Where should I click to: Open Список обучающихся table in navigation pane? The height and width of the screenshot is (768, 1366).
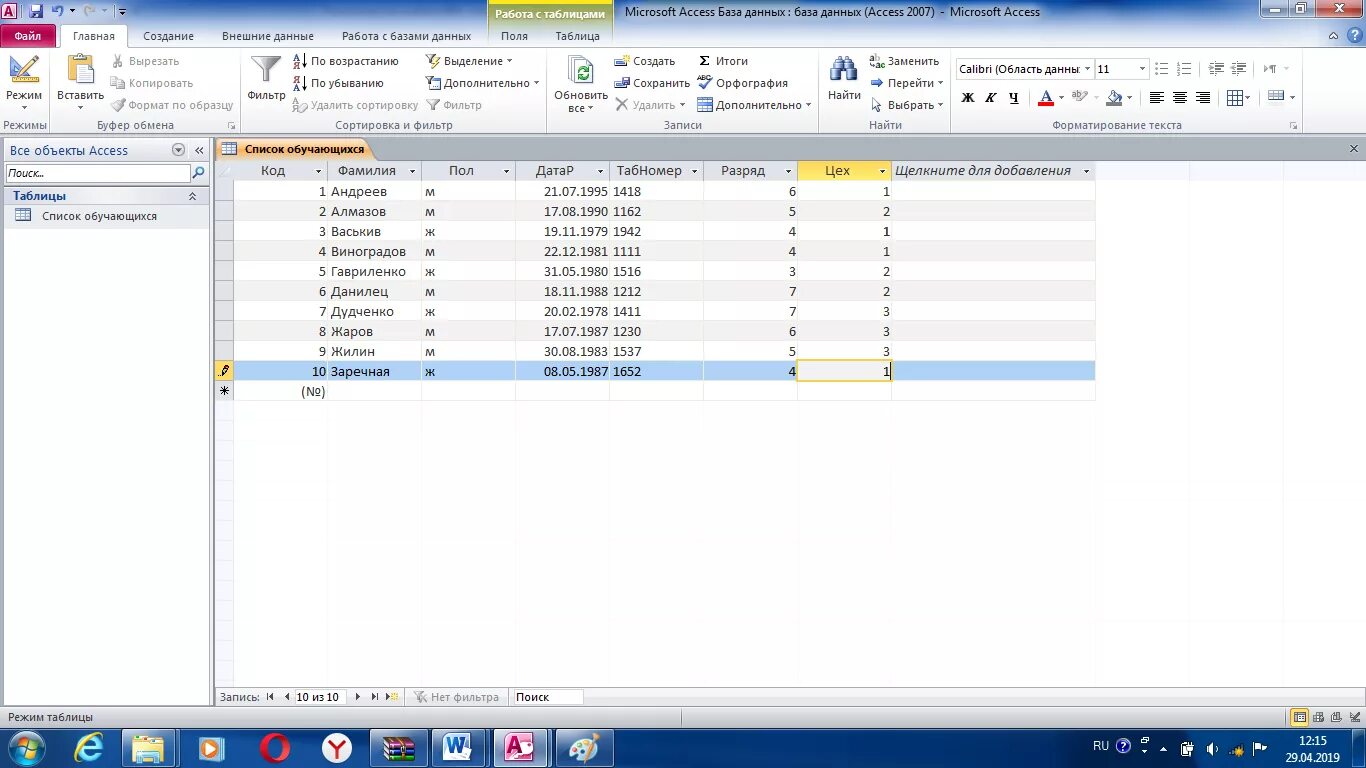(99, 216)
